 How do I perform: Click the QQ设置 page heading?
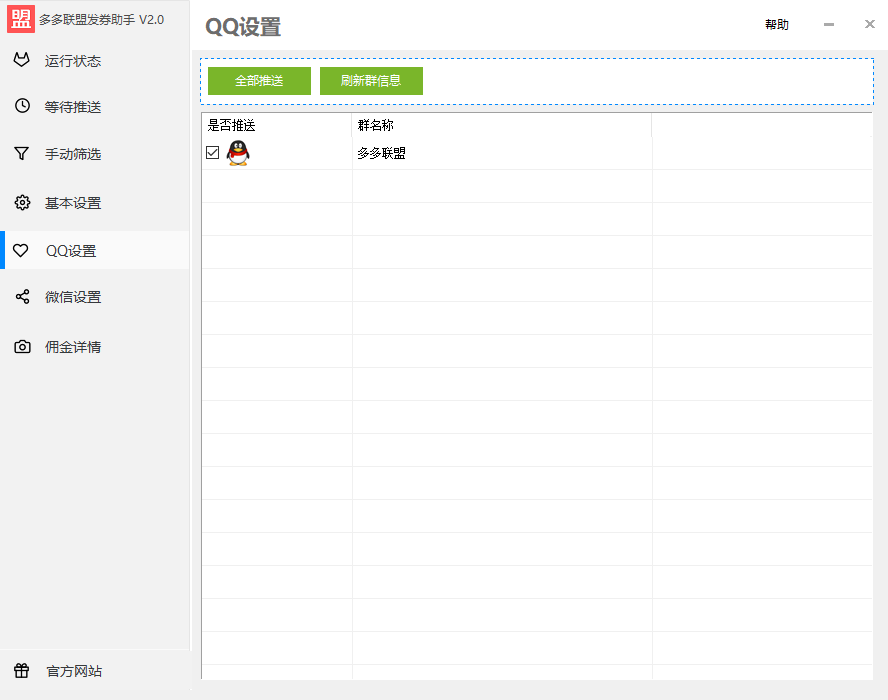tap(243, 27)
